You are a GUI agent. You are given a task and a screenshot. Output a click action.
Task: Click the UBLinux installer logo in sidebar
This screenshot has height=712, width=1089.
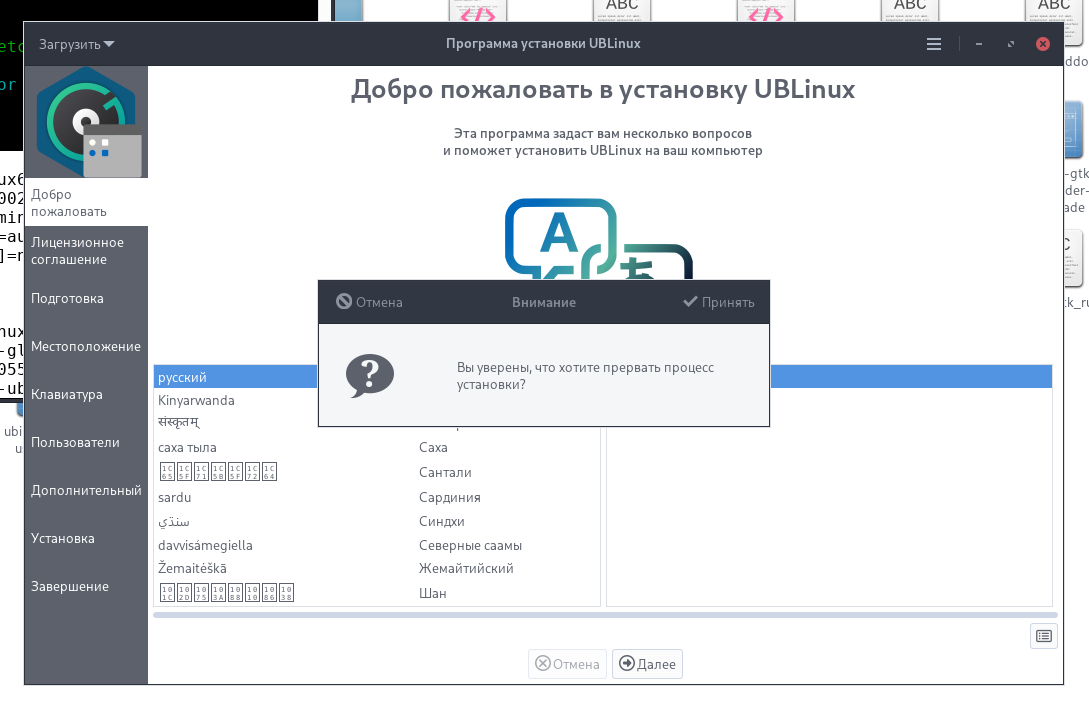pos(86,122)
